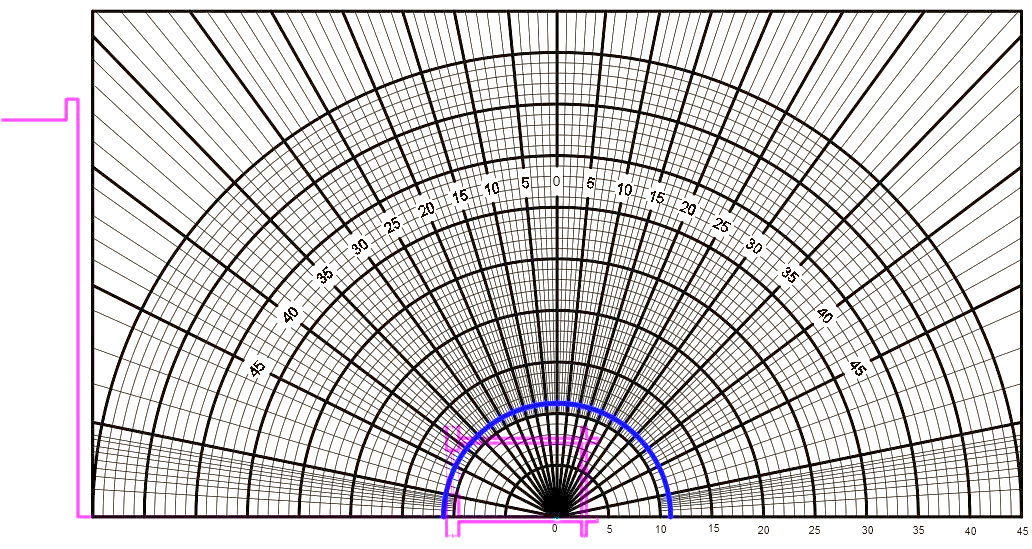This screenshot has width=1032, height=549.
Task: Click the "15" angle label on the left arc
Action: tap(460, 196)
